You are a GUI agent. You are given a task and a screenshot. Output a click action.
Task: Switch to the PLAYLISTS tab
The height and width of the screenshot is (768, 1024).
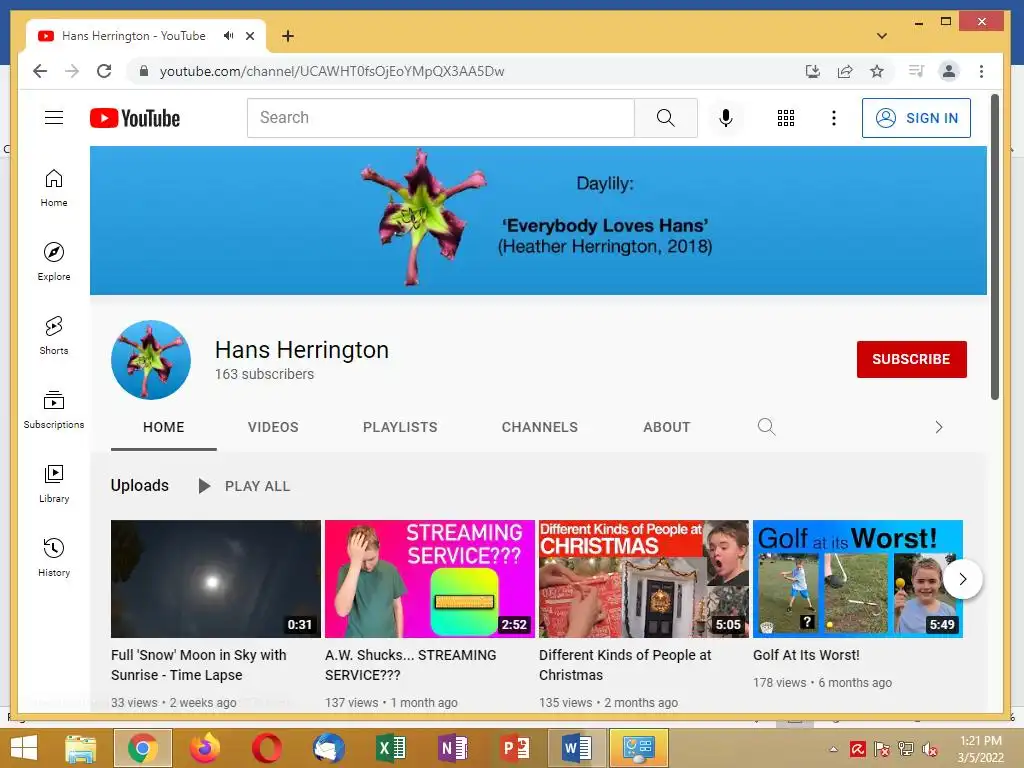point(400,428)
